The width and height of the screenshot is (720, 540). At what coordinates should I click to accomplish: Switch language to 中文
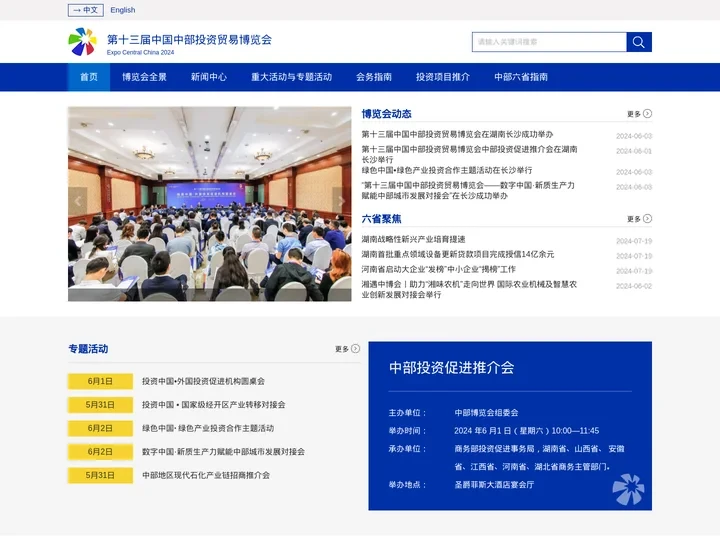[86, 10]
